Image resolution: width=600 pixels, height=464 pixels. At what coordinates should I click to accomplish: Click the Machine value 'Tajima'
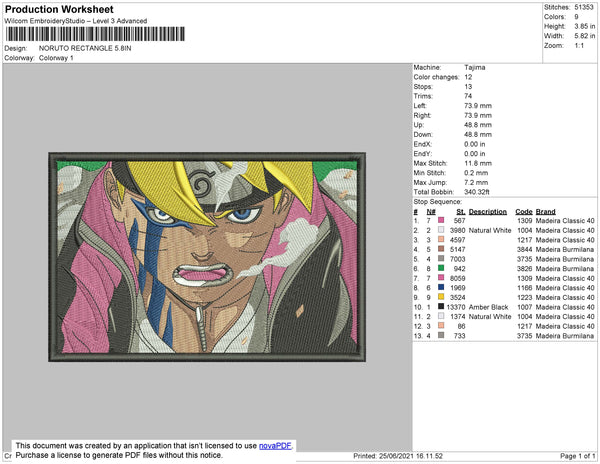pos(475,67)
